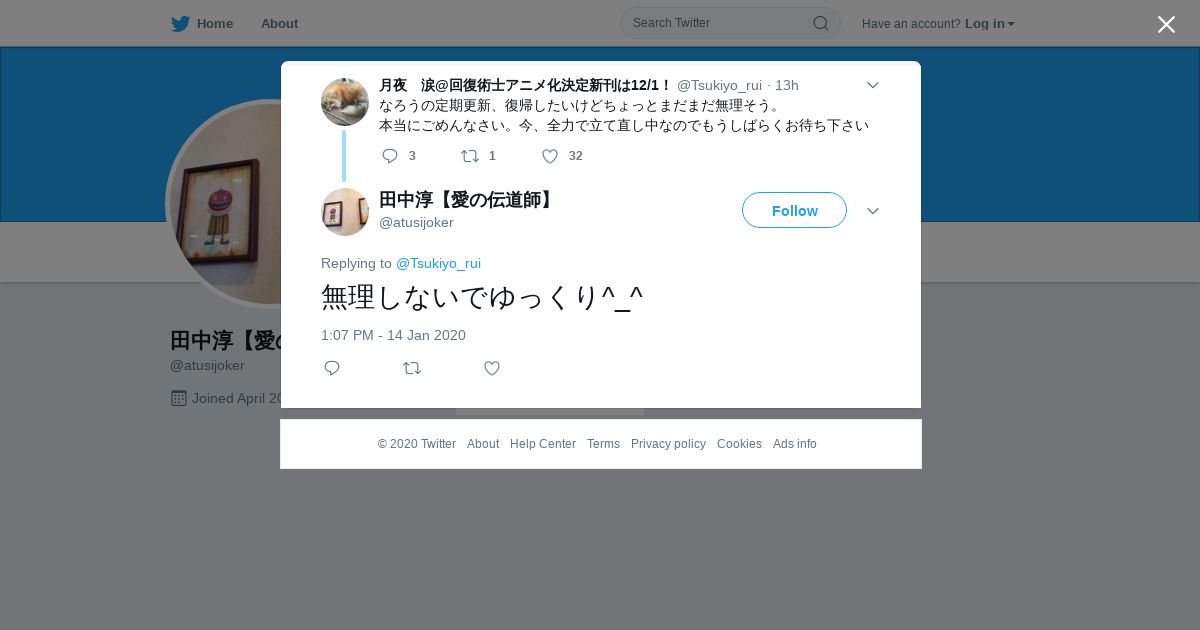Open the Privacy policy footer link
This screenshot has height=630, width=1200.
coord(668,444)
